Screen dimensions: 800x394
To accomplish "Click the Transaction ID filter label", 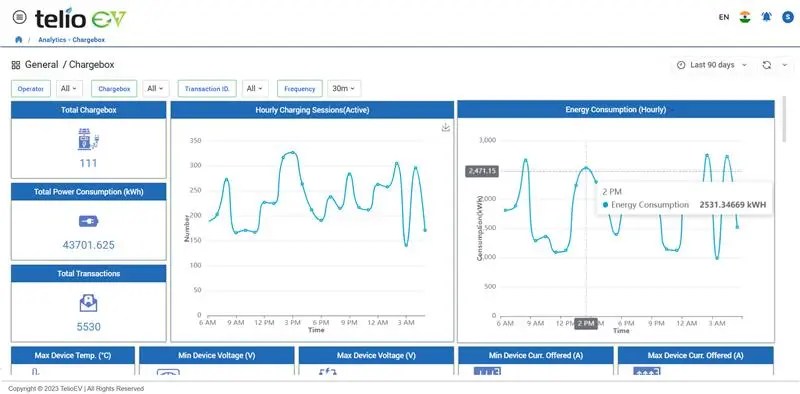I will coord(207,89).
